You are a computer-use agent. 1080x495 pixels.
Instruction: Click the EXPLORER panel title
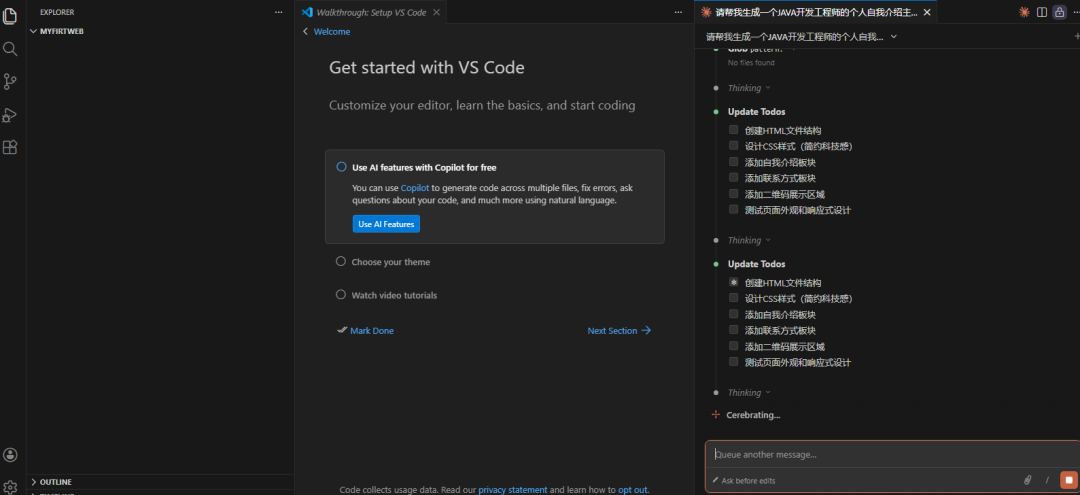tap(57, 12)
